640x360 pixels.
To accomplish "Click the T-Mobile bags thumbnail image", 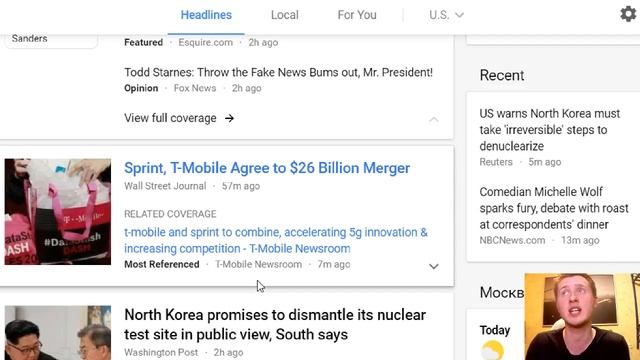I will pyautogui.click(x=58, y=211).
